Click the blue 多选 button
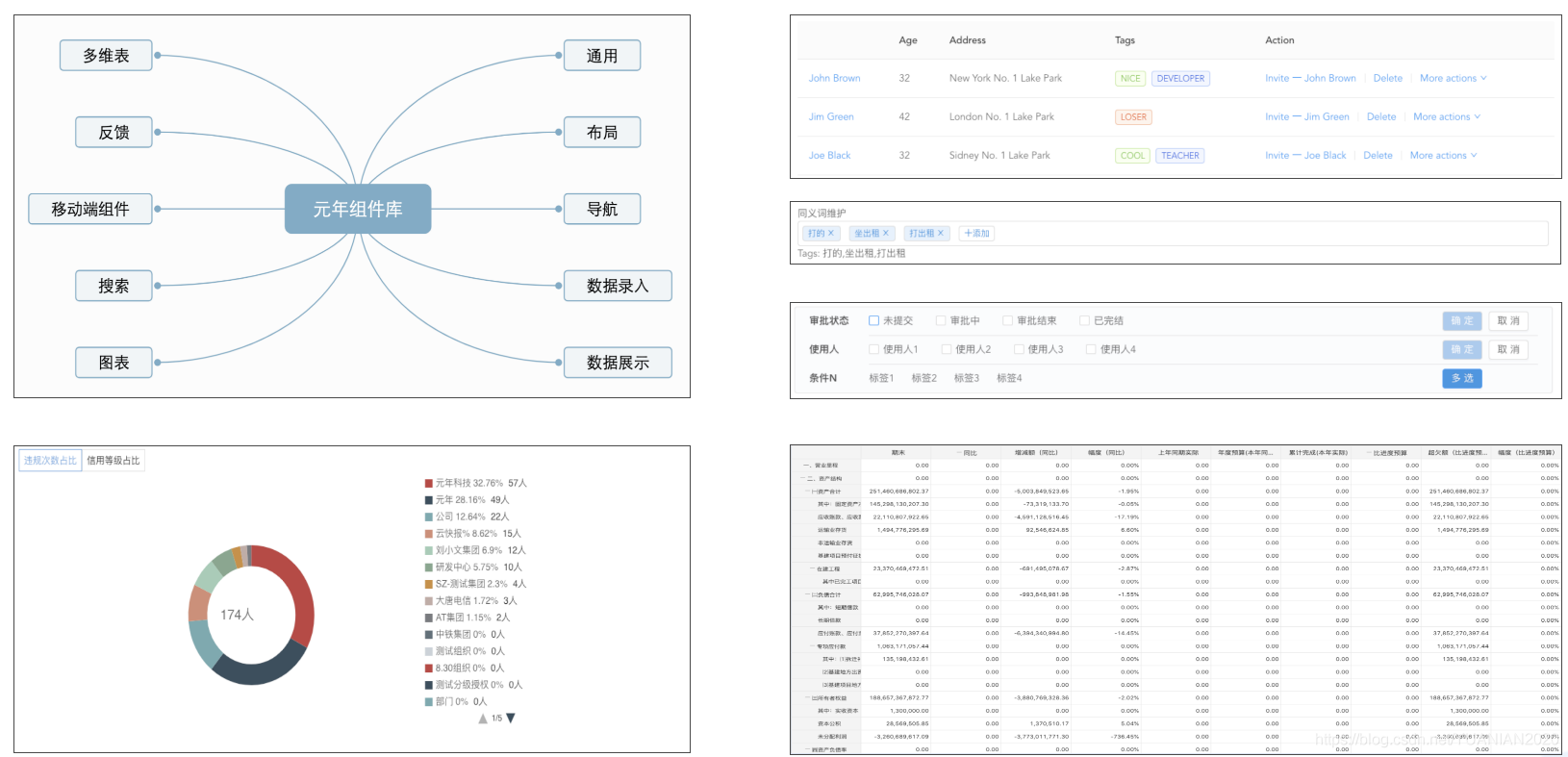This screenshot has width=1568, height=757. [x=1462, y=379]
